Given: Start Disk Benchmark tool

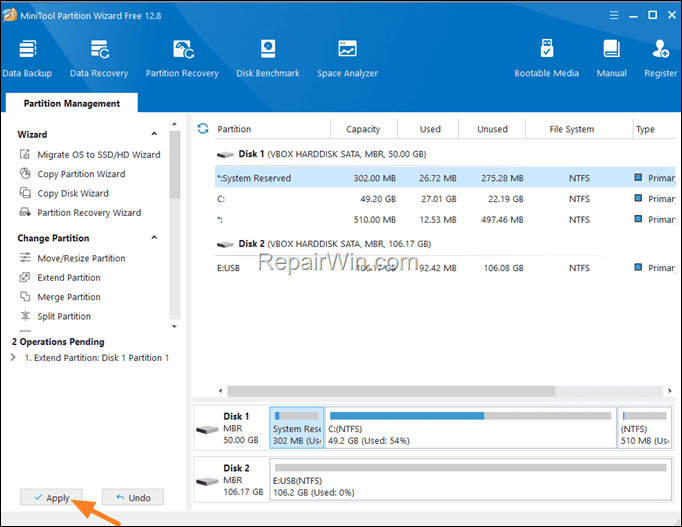Looking at the screenshot, I should point(268,59).
